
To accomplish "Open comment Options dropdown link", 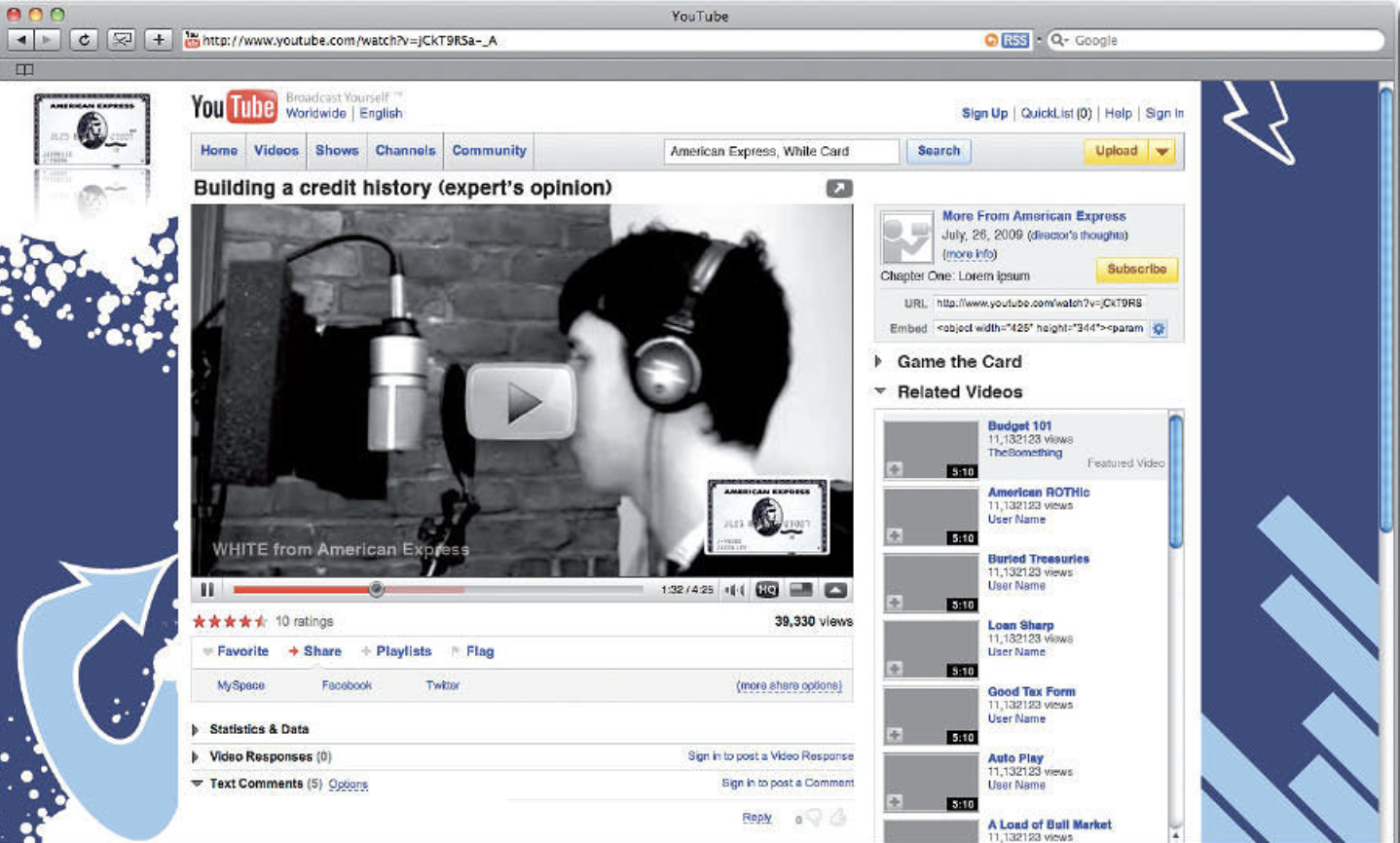I will (x=348, y=785).
